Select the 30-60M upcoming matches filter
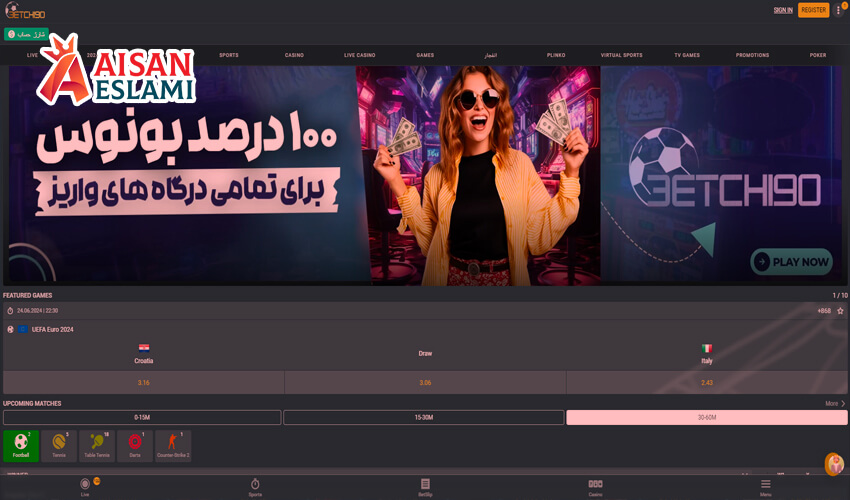Image resolution: width=850 pixels, height=500 pixels. (x=707, y=418)
